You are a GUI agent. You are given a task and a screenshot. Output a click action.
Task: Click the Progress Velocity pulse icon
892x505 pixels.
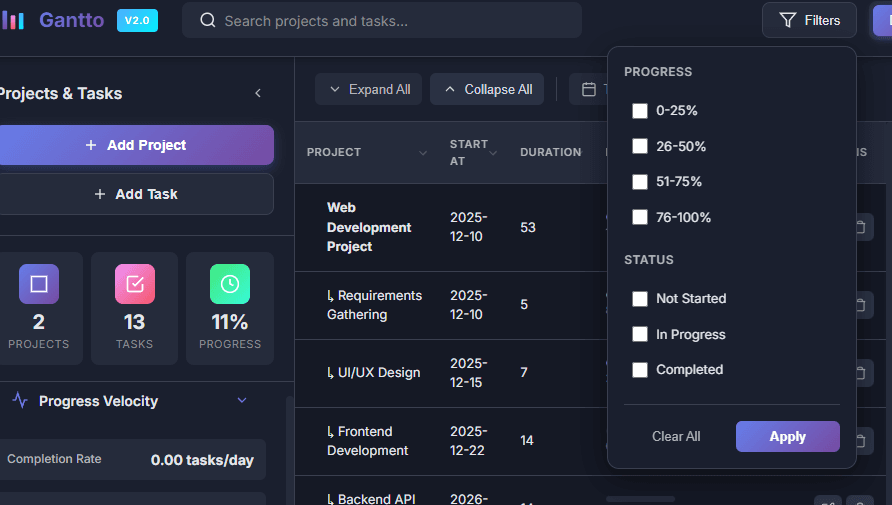pos(20,401)
